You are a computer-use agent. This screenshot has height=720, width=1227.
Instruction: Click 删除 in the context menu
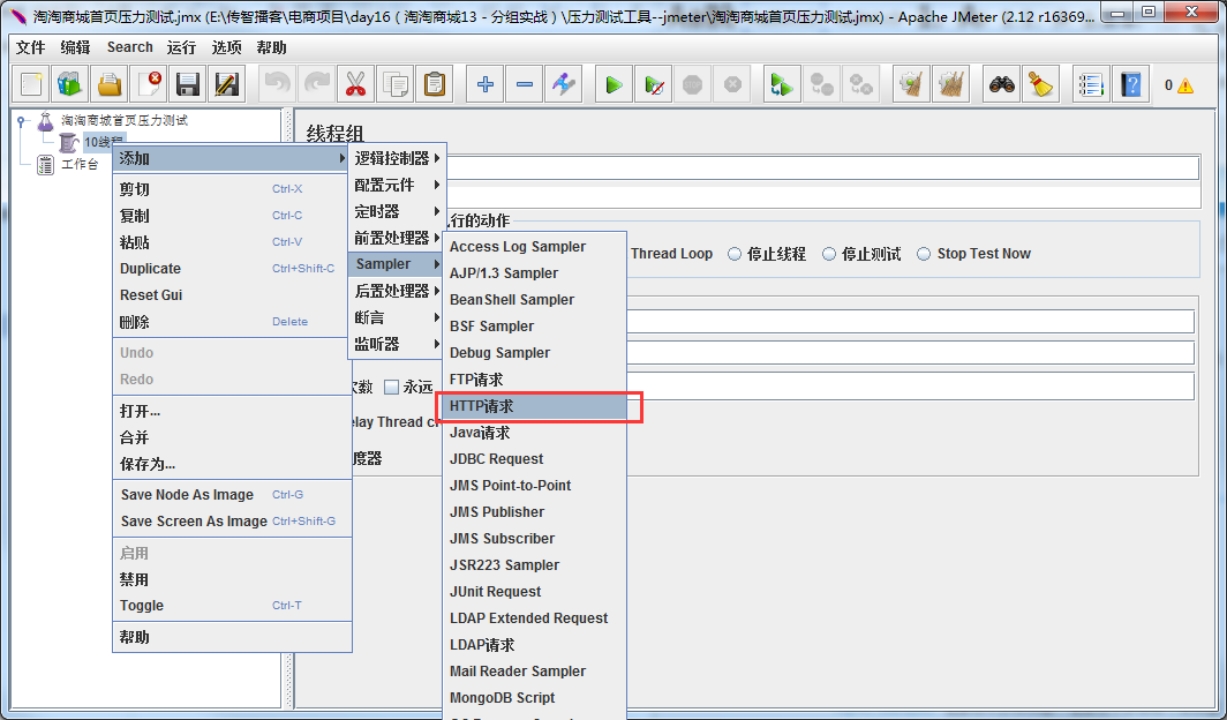pos(232,322)
